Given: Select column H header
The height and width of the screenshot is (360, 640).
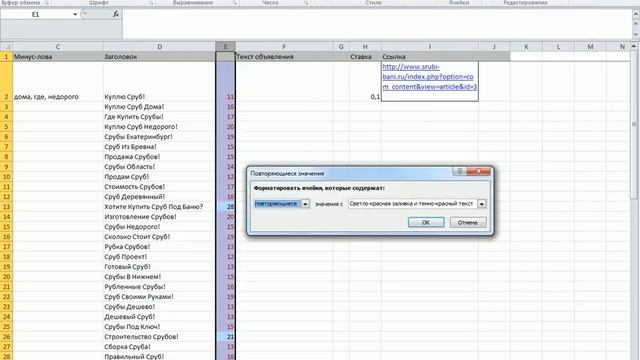Looking at the screenshot, I should pyautogui.click(x=365, y=47).
